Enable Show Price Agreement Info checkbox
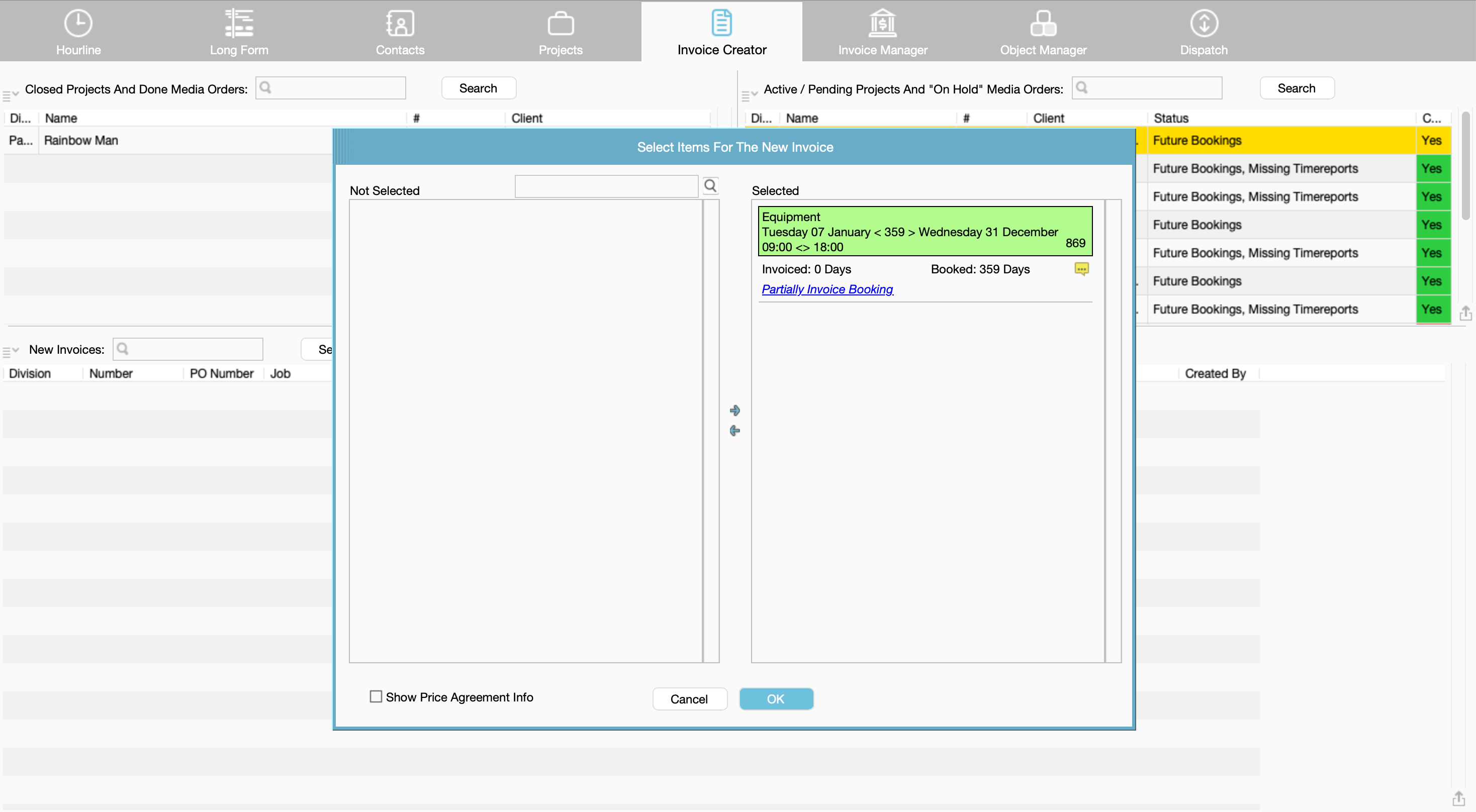The height and width of the screenshot is (812, 1476). pyautogui.click(x=376, y=697)
